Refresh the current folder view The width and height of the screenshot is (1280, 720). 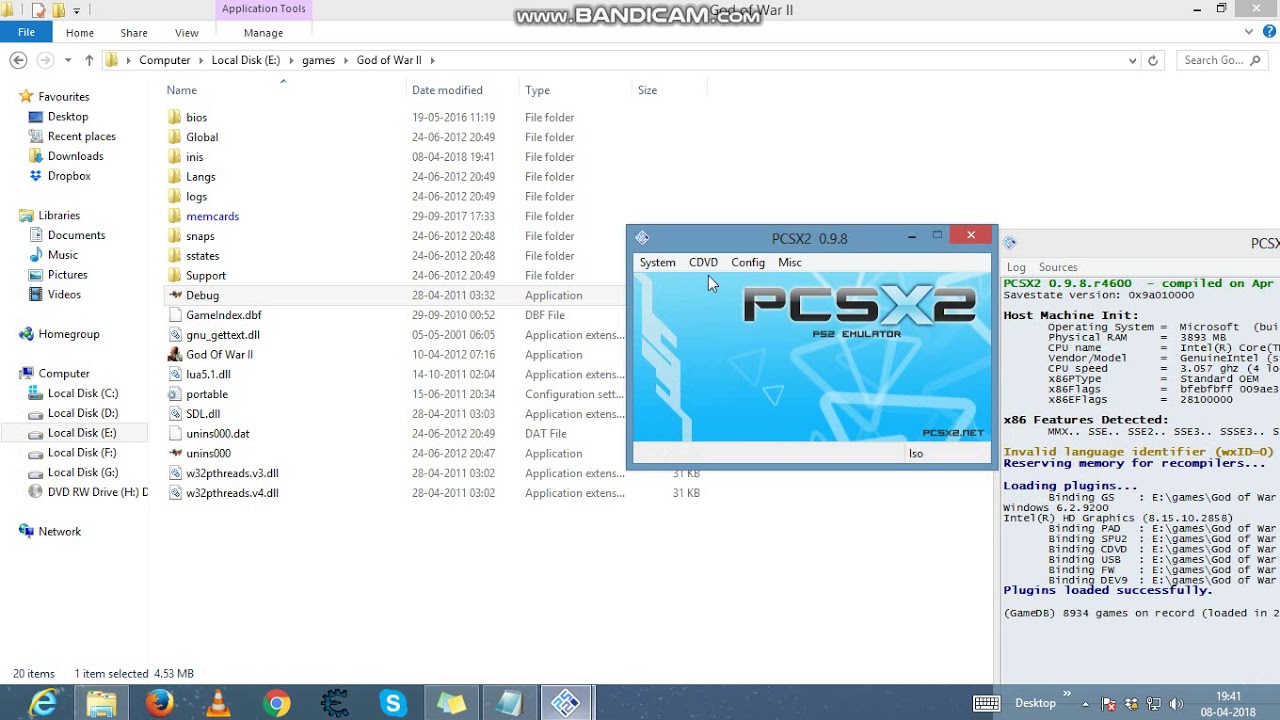point(1152,60)
